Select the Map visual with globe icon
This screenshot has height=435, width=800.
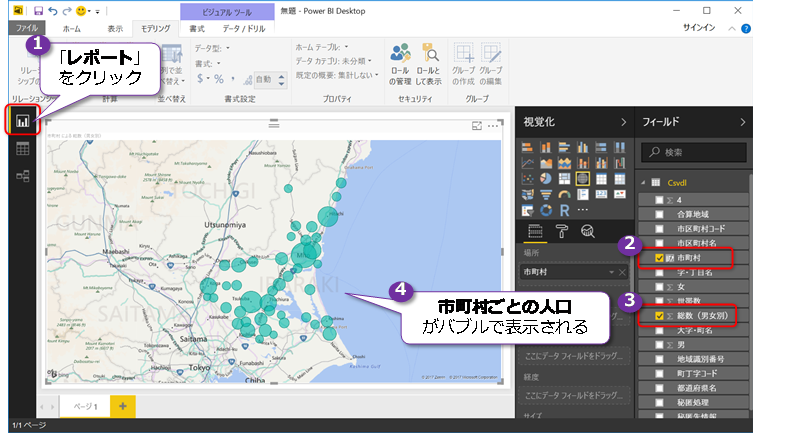pos(583,179)
